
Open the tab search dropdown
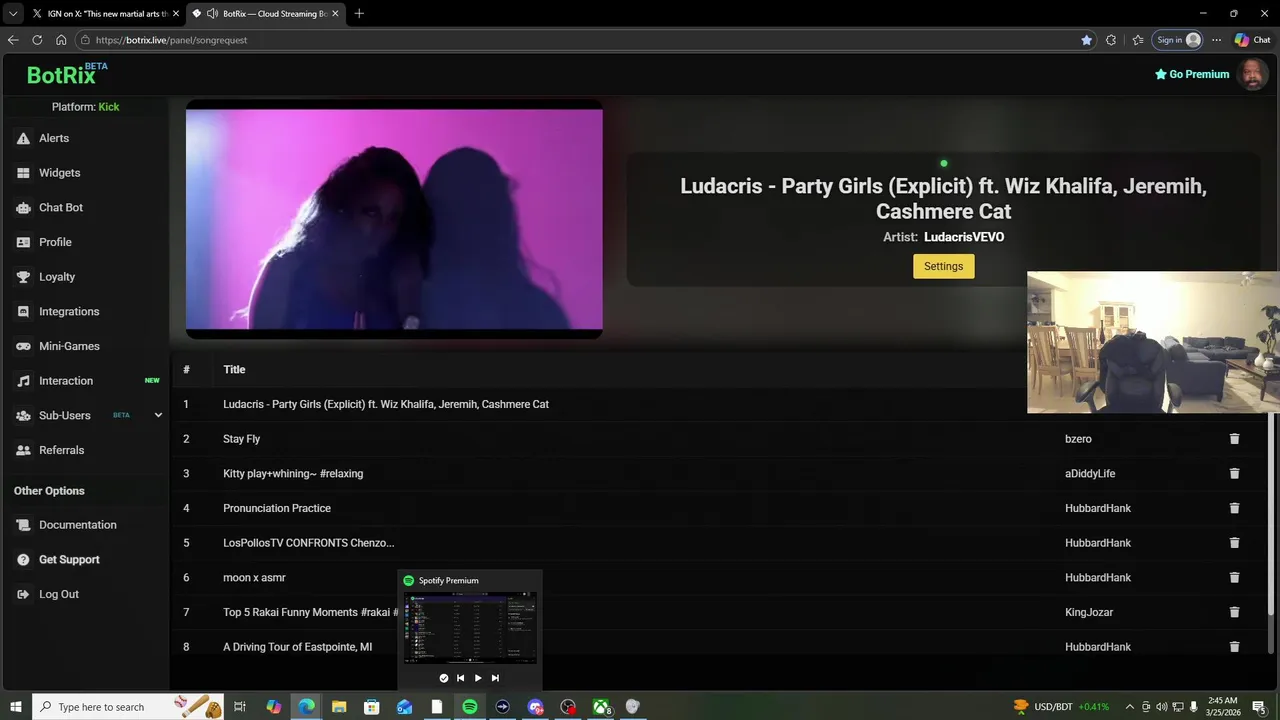[13, 14]
